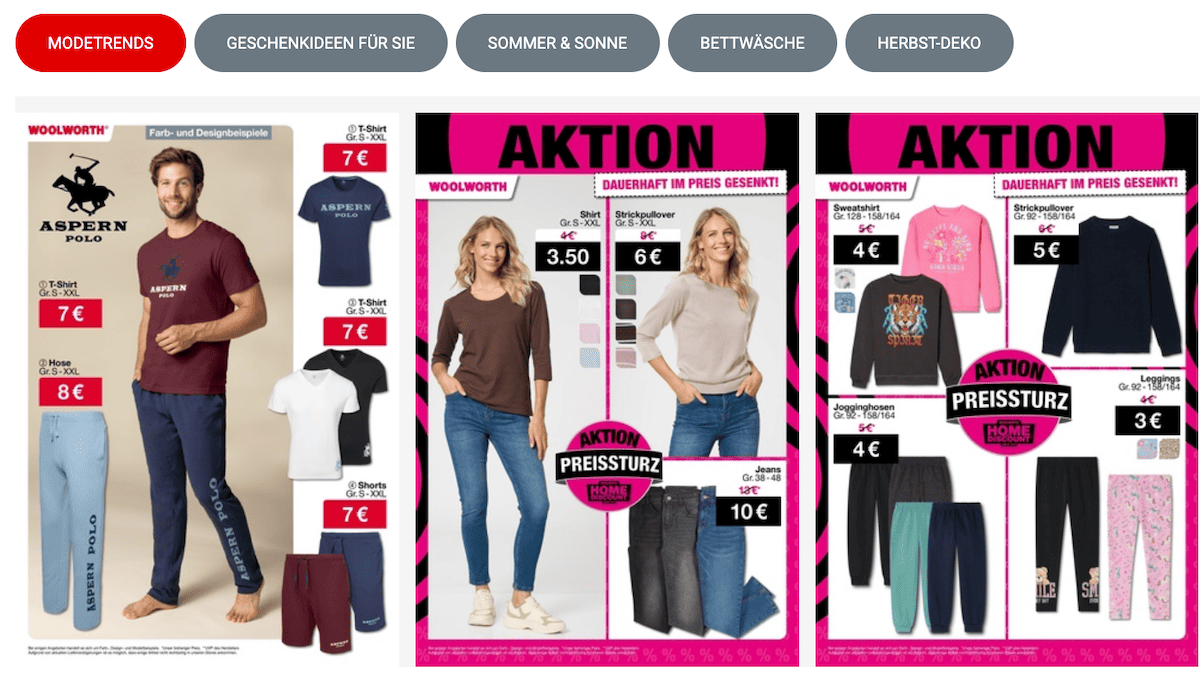Click the pink Sweatshirt image

click(x=950, y=258)
